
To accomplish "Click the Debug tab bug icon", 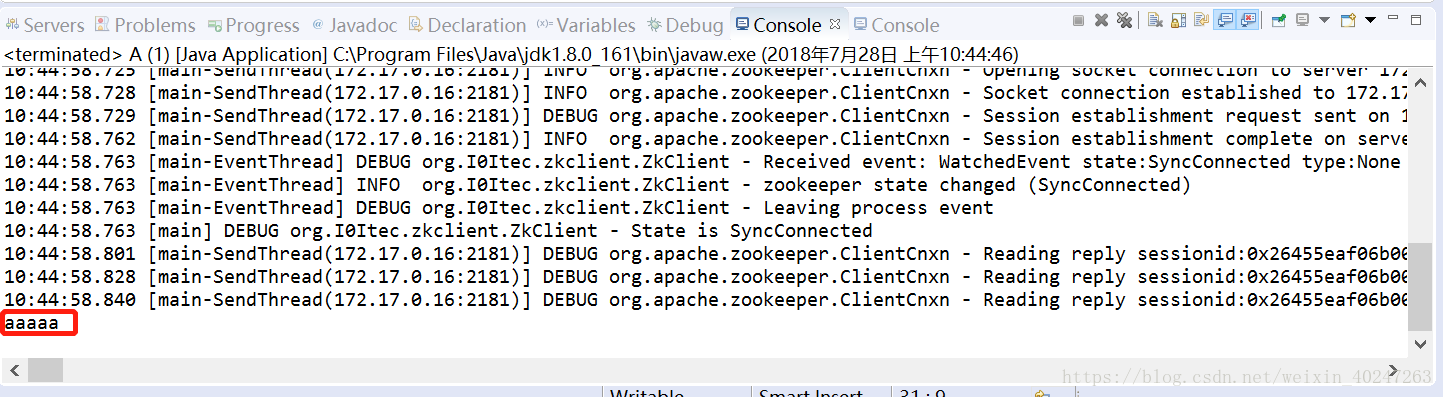I will click(654, 24).
